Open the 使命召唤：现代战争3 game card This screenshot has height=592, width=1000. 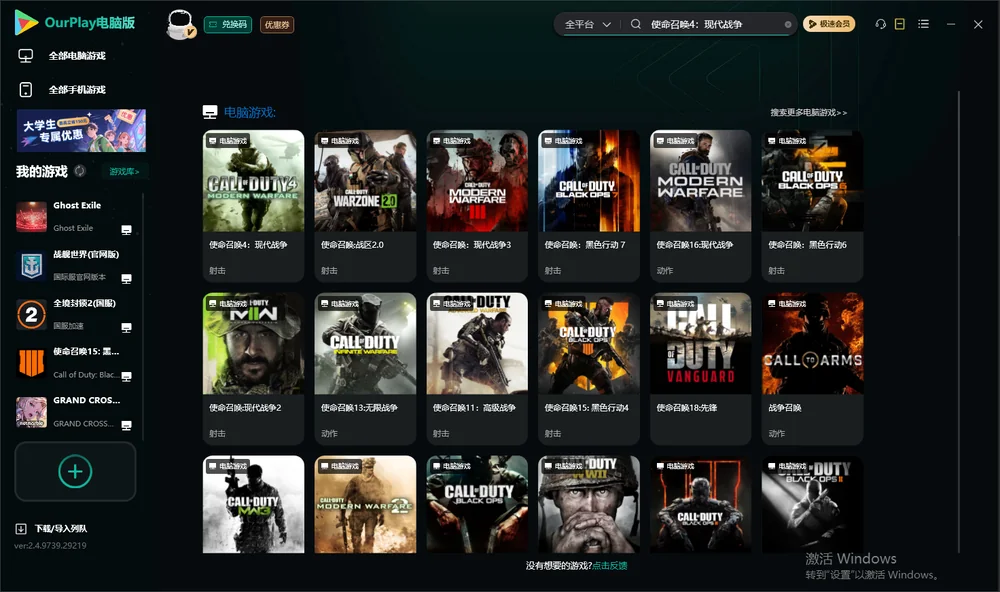477,205
